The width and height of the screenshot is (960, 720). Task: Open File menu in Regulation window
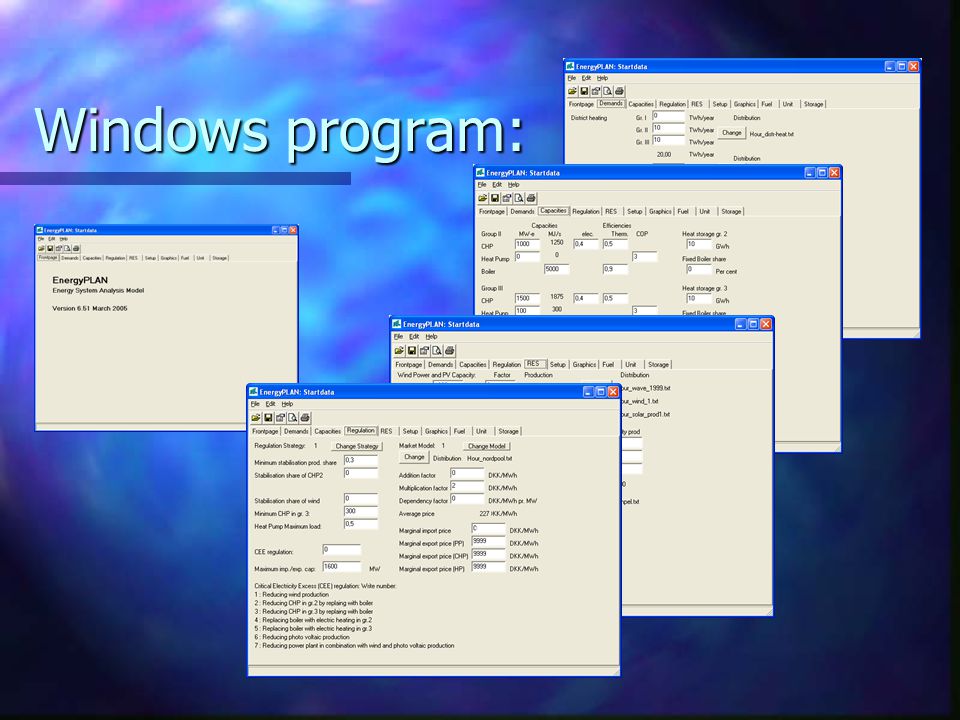pos(255,404)
